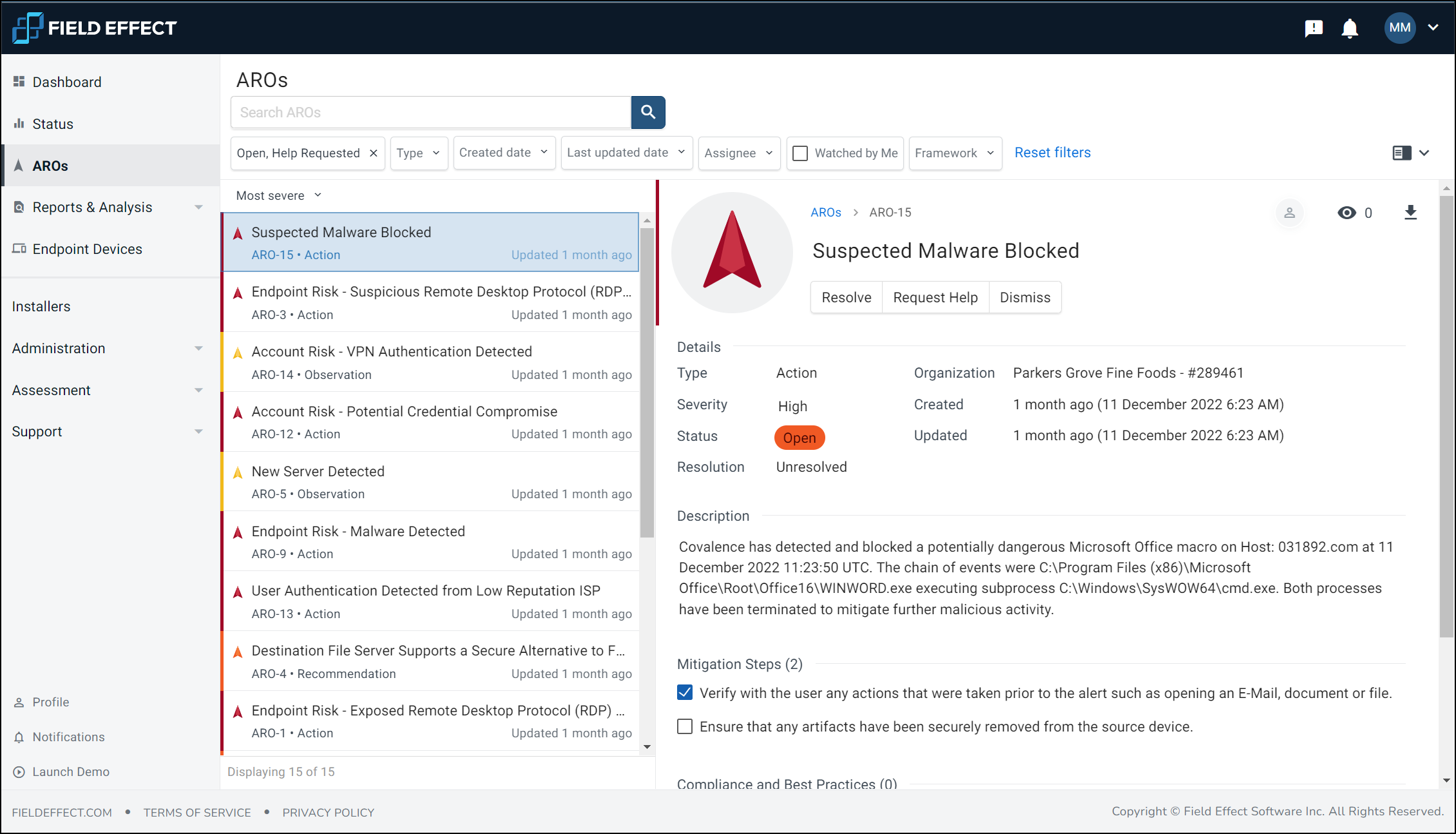Open the AROs breadcrumb link
The height and width of the screenshot is (834, 1456).
click(x=826, y=212)
